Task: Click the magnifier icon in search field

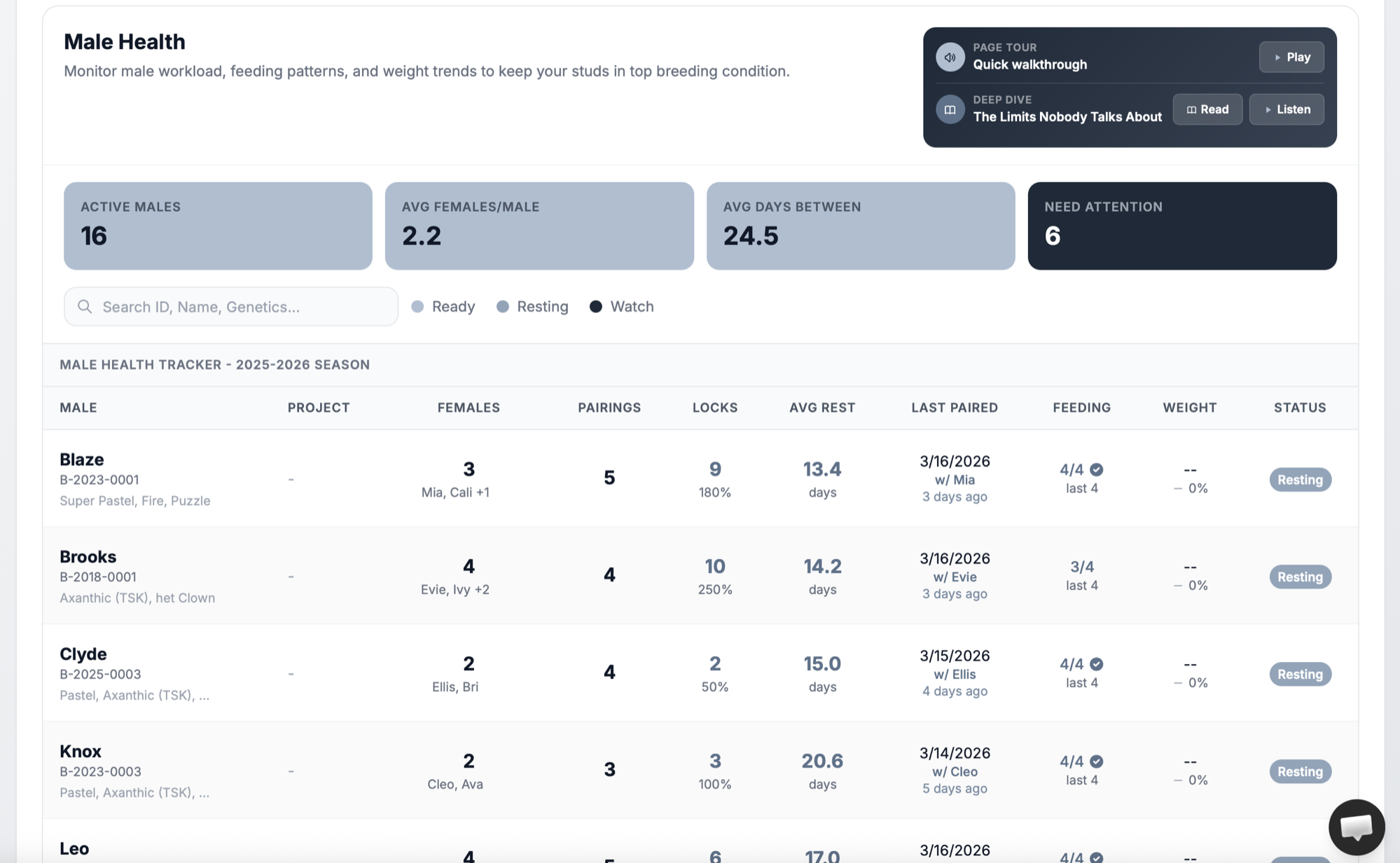Action: [x=85, y=307]
